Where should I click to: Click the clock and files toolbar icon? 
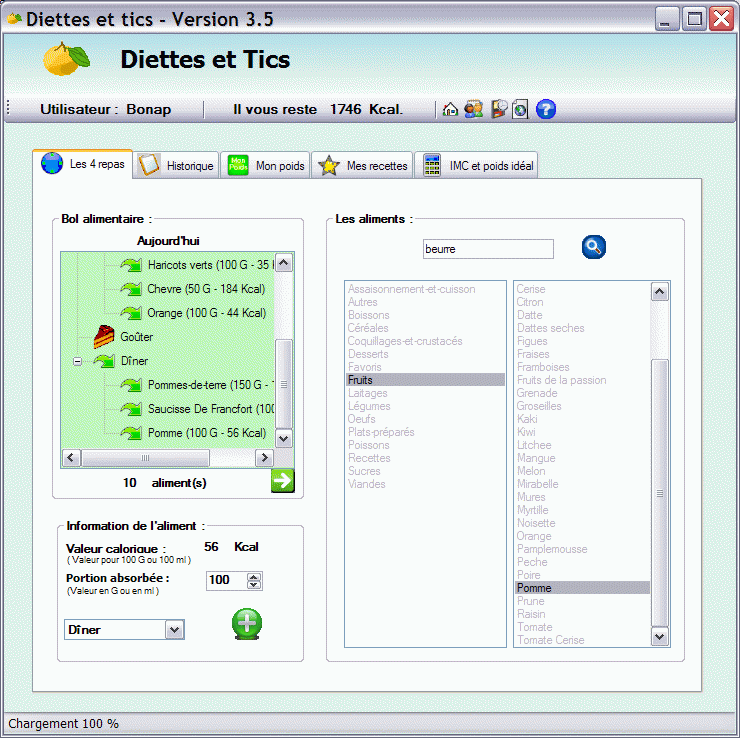(498, 110)
